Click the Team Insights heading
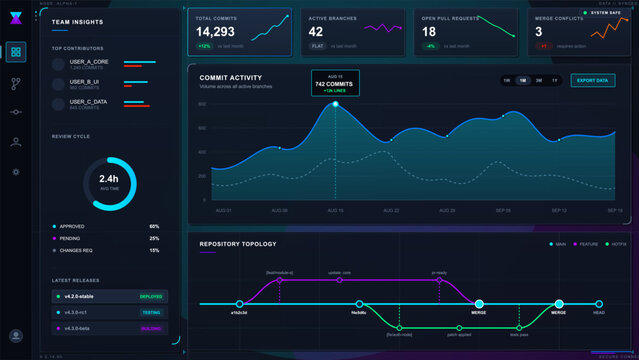This screenshot has height=360, width=639. click(x=77, y=22)
